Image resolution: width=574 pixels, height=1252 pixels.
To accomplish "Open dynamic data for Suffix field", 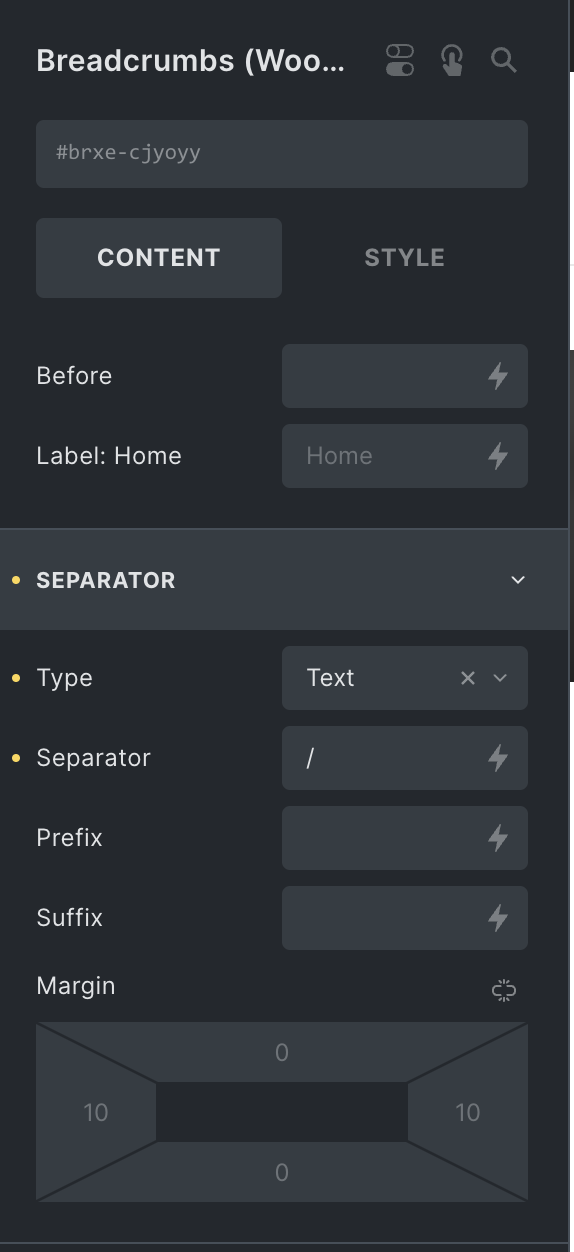I will [x=497, y=918].
